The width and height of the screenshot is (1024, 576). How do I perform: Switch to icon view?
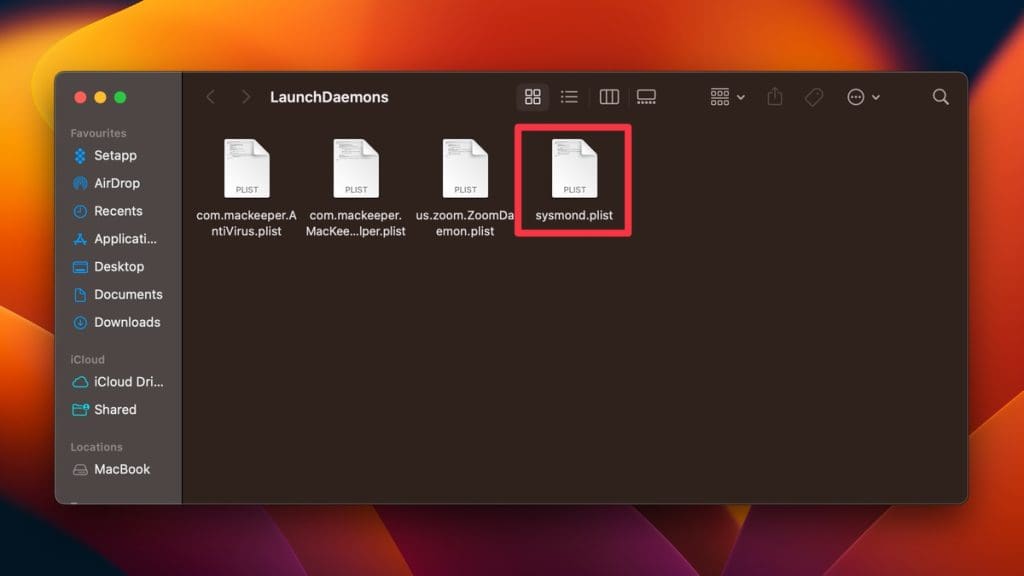[533, 97]
